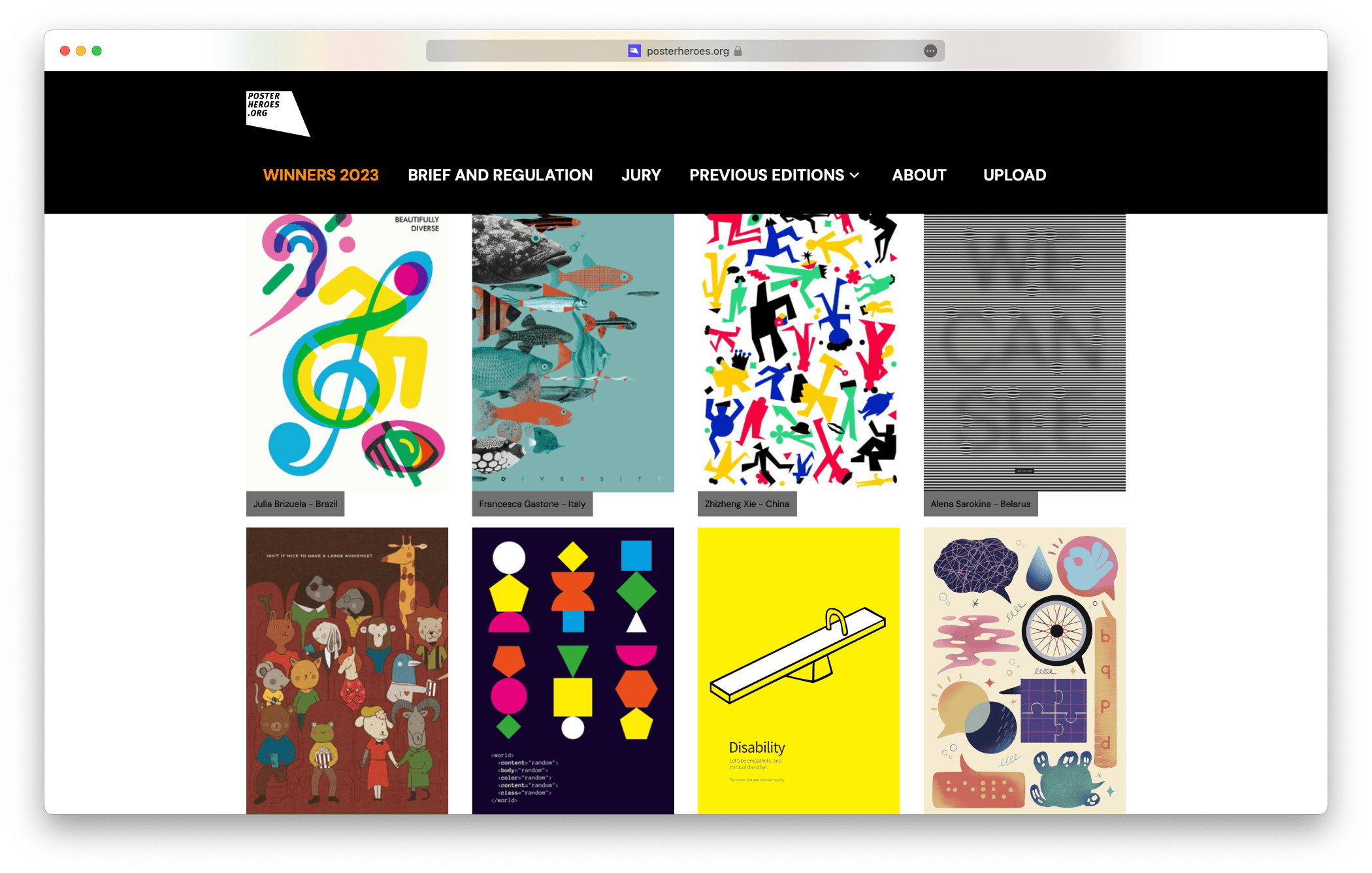Open the ellipsis options in the address bar
Screen dimensions: 1372x873
(x=930, y=51)
